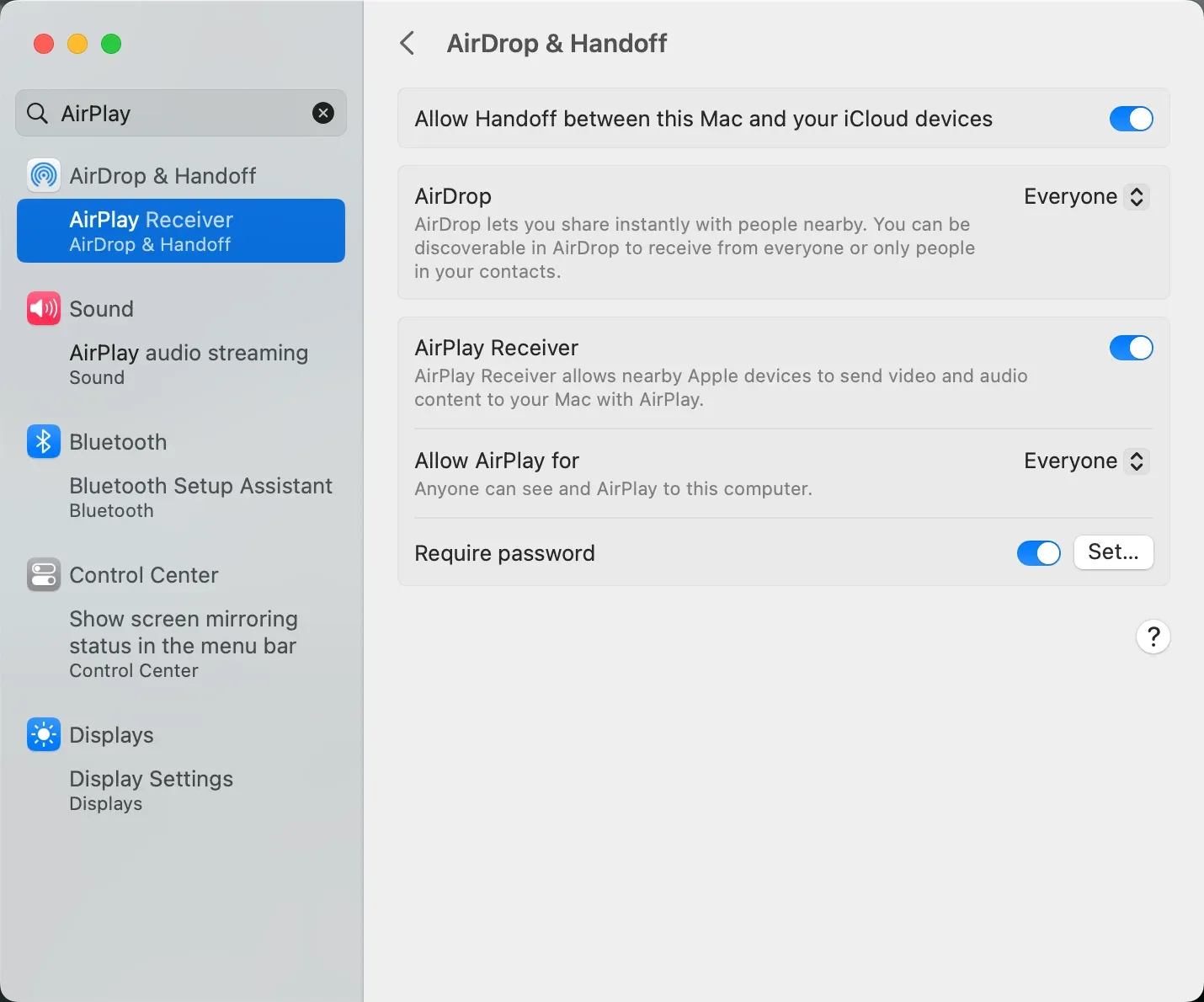The height and width of the screenshot is (1002, 1204).
Task: Click the AirDrop & Handoff section heading
Action: [162, 175]
